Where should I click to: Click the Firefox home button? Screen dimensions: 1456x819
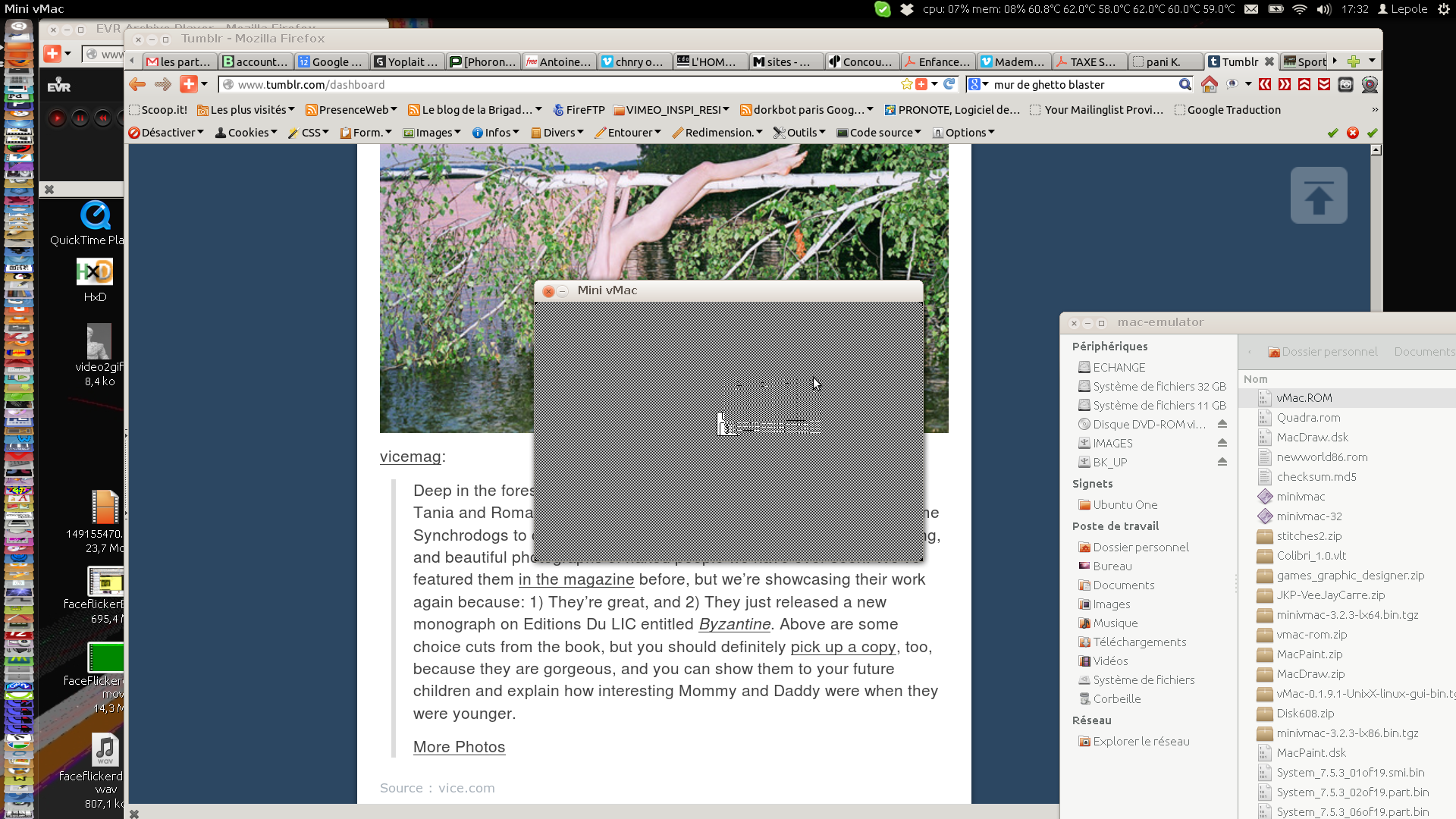click(1210, 84)
